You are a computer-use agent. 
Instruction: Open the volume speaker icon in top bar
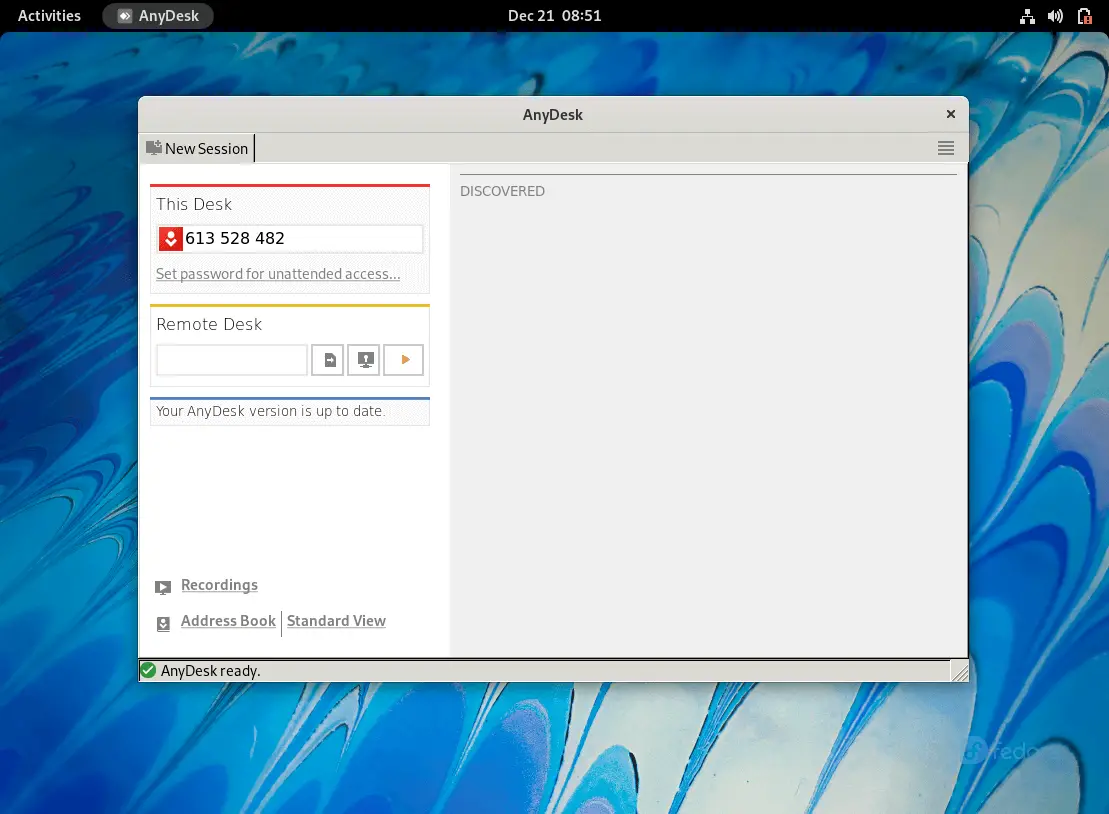pyautogui.click(x=1055, y=16)
